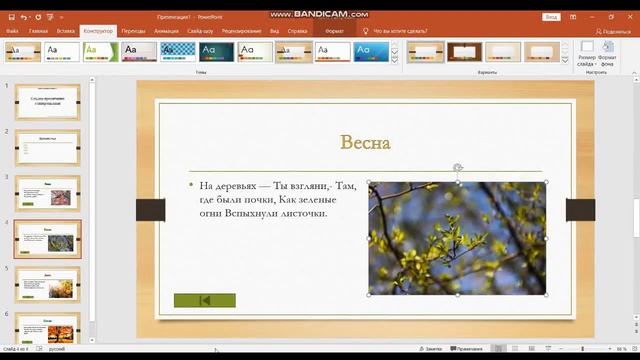Viewport: 640px width, 360px height.
Task: Click the zoom slider handle in status bar
Action: [582, 349]
